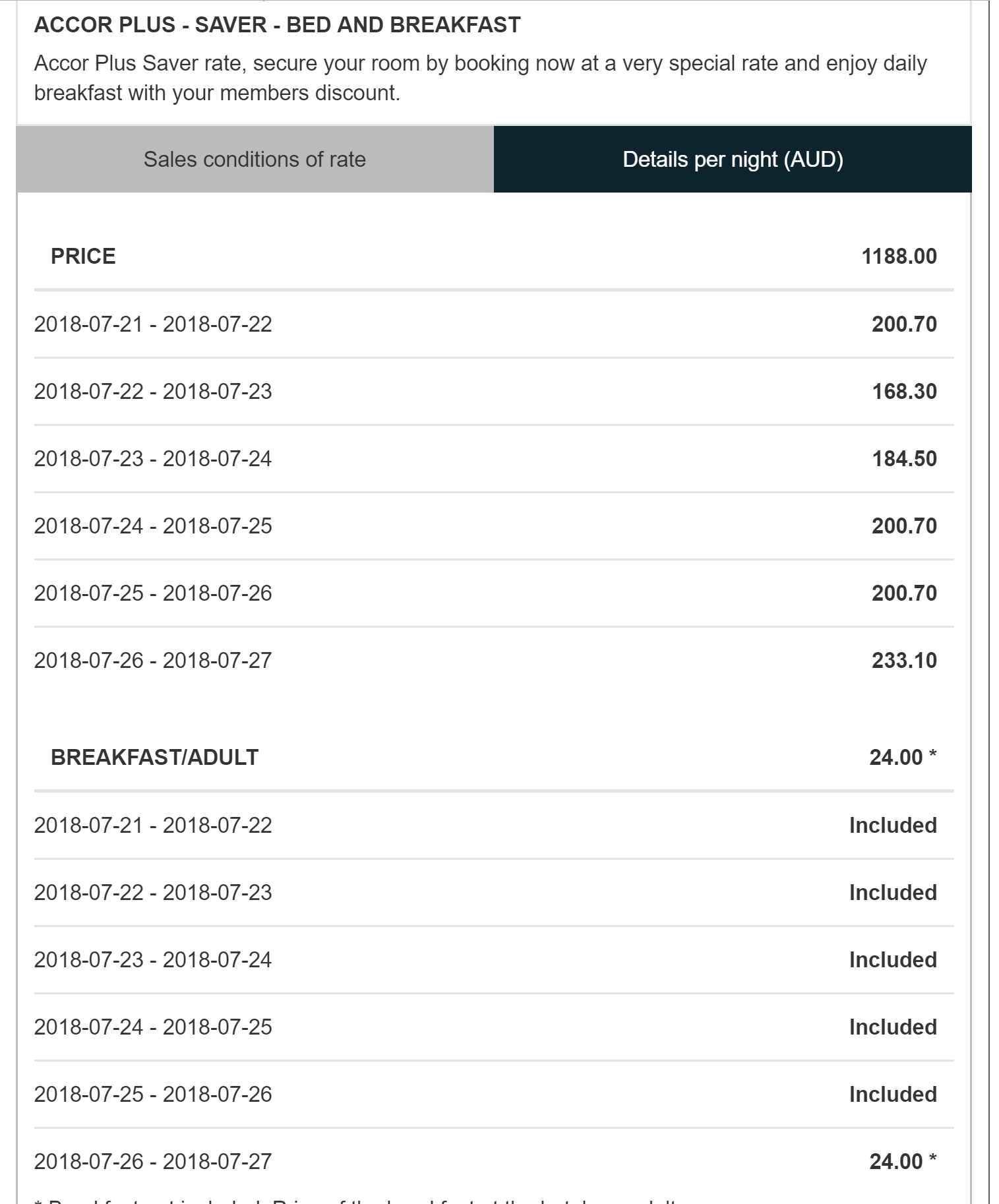Click Included for breakfast on 2018-07-25 - 2018-07-26
Screen dimensions: 999x1204
(x=893, y=1095)
